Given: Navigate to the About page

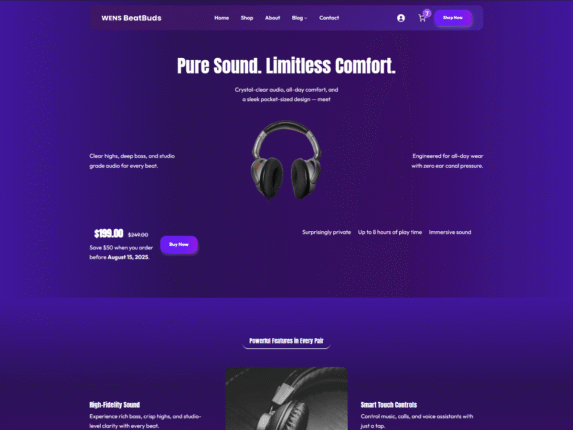Looking at the screenshot, I should coord(273,18).
